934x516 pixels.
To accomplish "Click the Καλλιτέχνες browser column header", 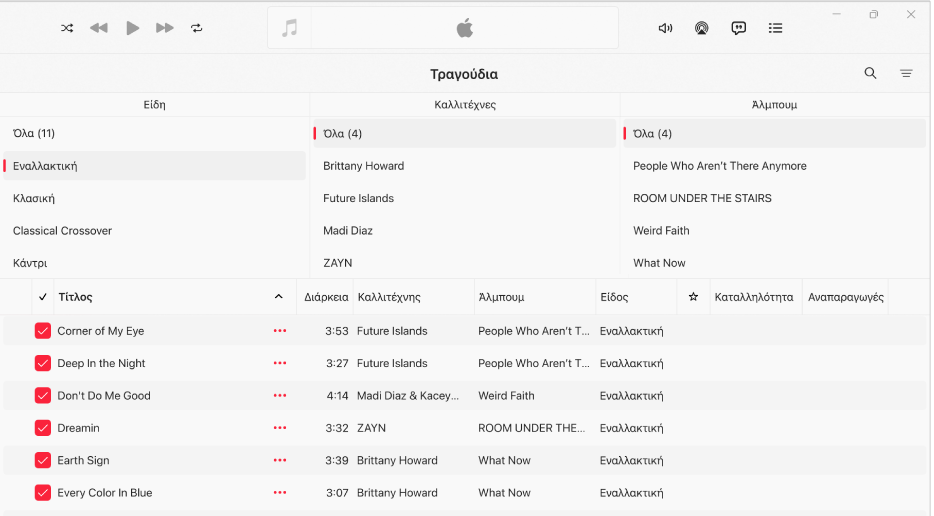I will 465,105.
